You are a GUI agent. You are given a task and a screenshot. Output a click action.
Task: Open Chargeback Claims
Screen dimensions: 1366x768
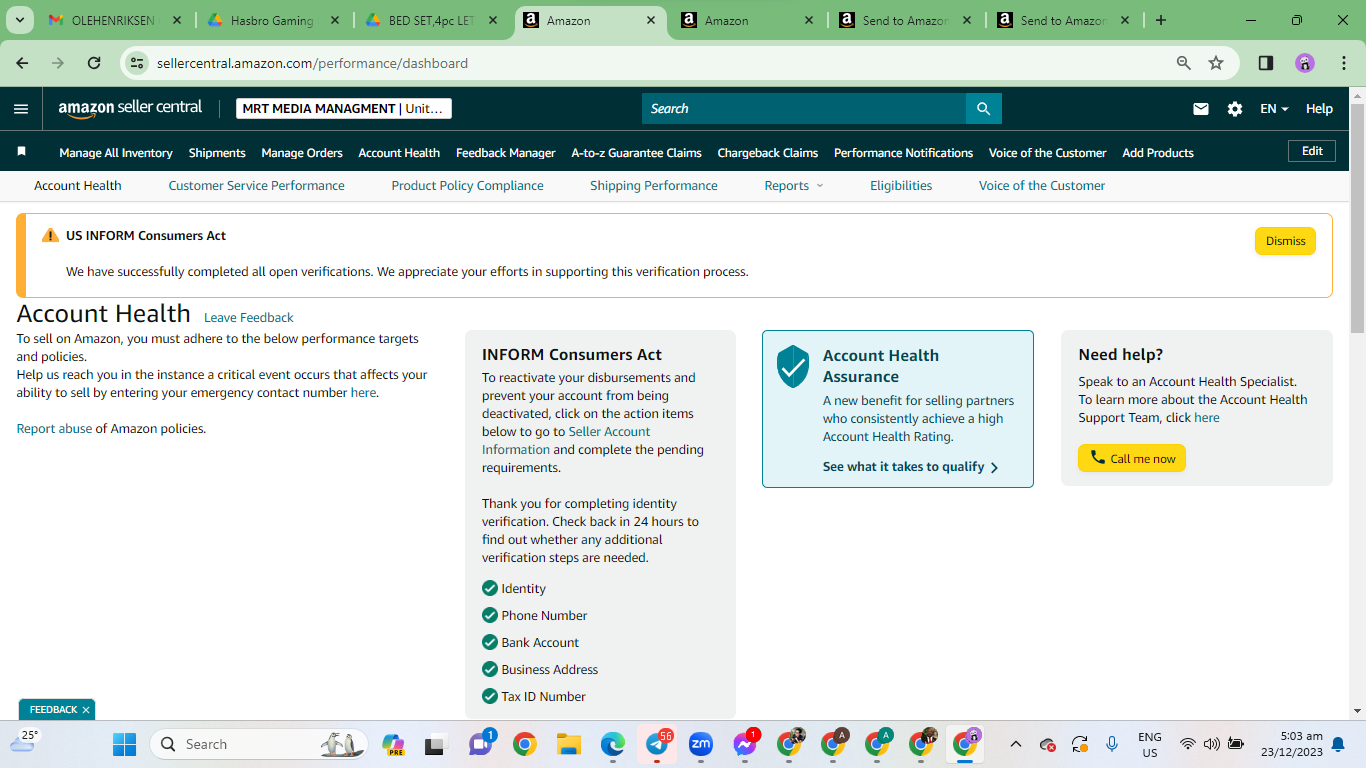pyautogui.click(x=768, y=153)
